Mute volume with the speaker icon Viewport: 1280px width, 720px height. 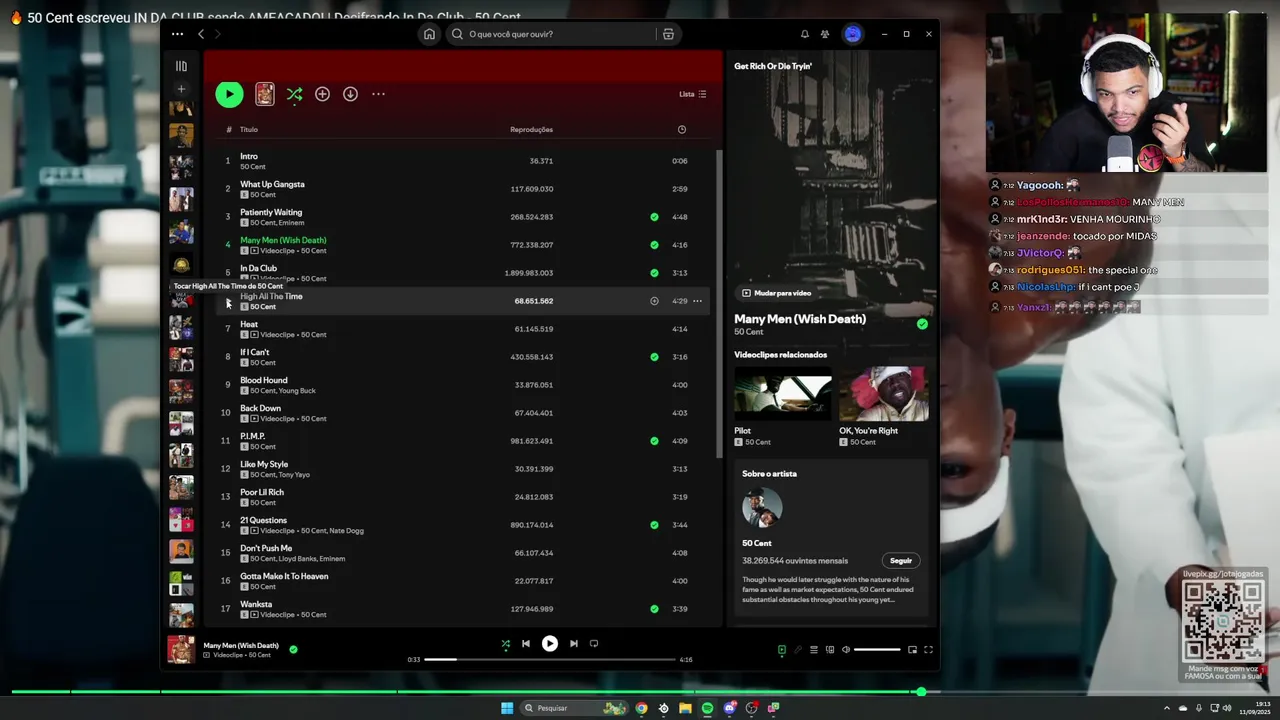point(845,650)
